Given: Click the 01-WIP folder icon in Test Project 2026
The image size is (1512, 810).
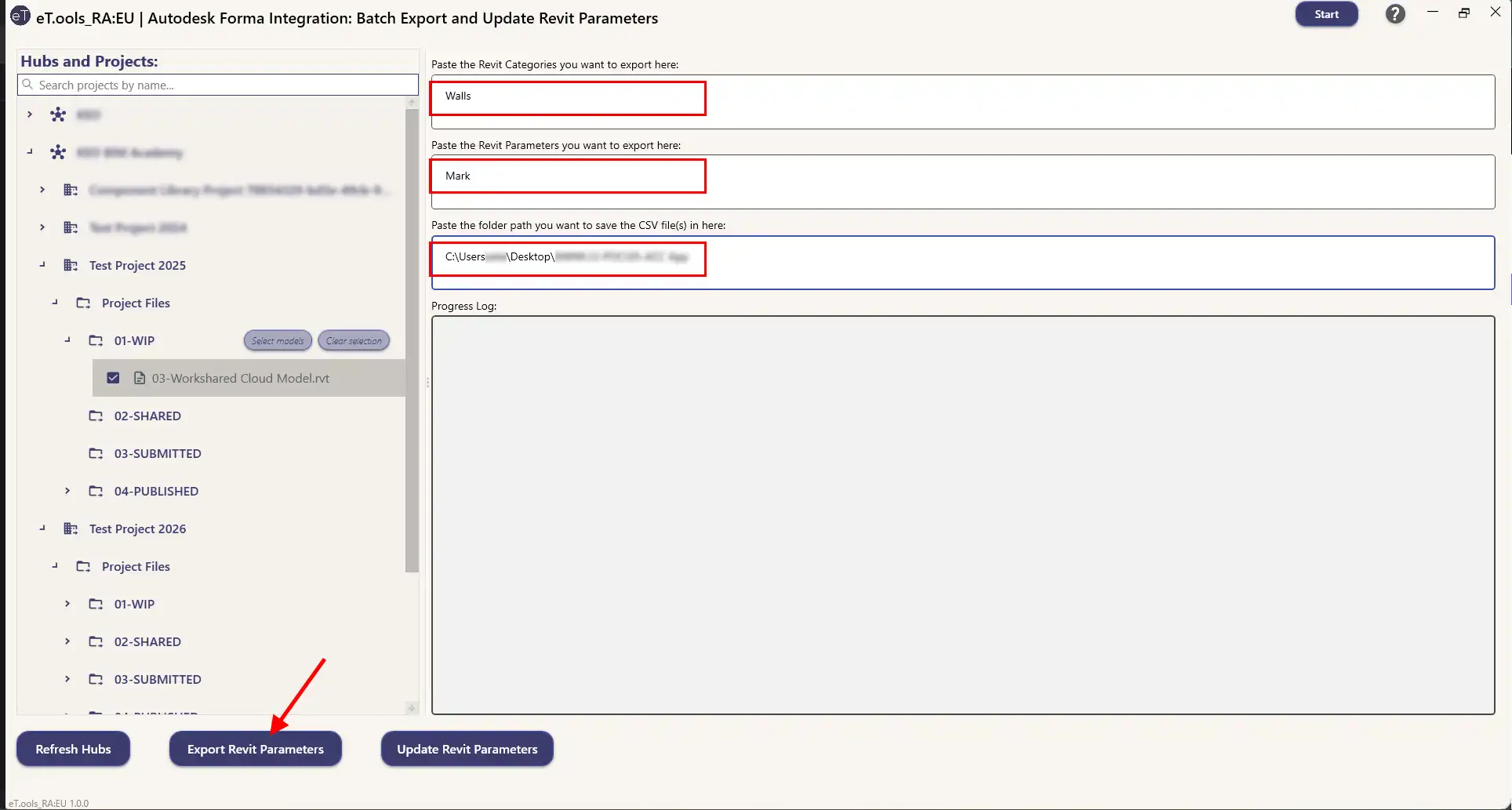Looking at the screenshot, I should pos(96,604).
